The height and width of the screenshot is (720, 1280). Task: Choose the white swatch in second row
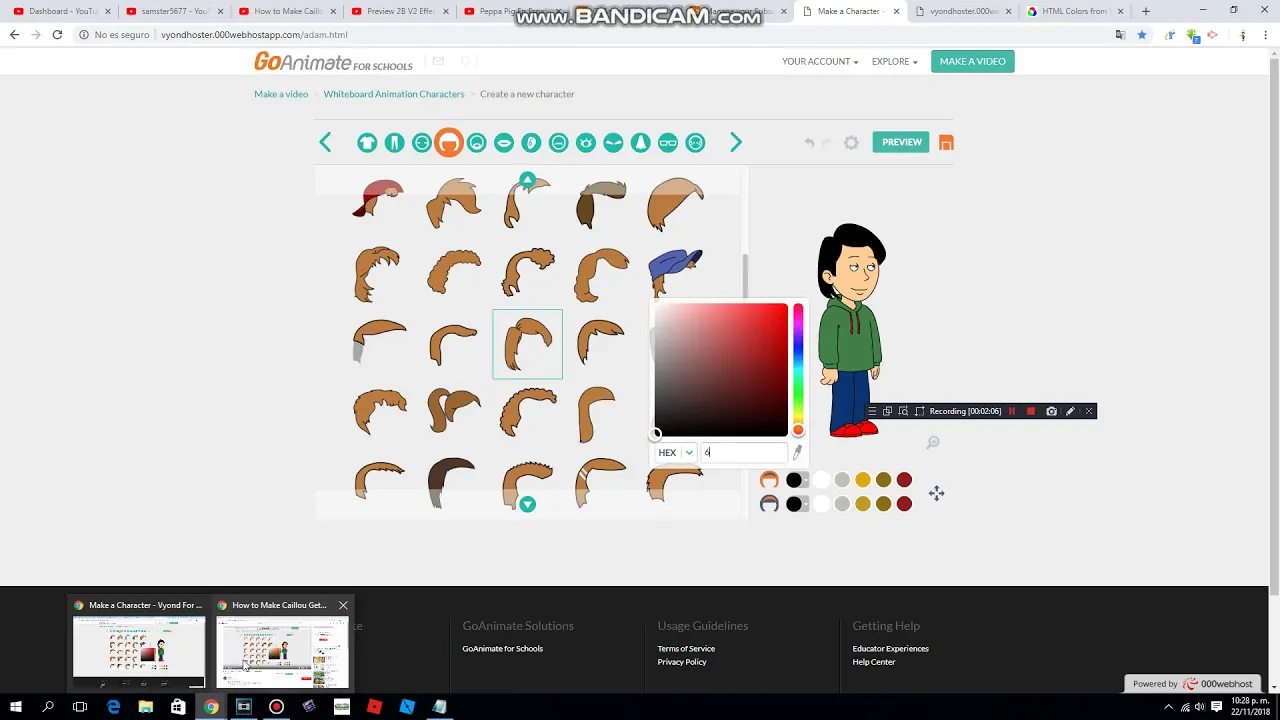(x=822, y=504)
